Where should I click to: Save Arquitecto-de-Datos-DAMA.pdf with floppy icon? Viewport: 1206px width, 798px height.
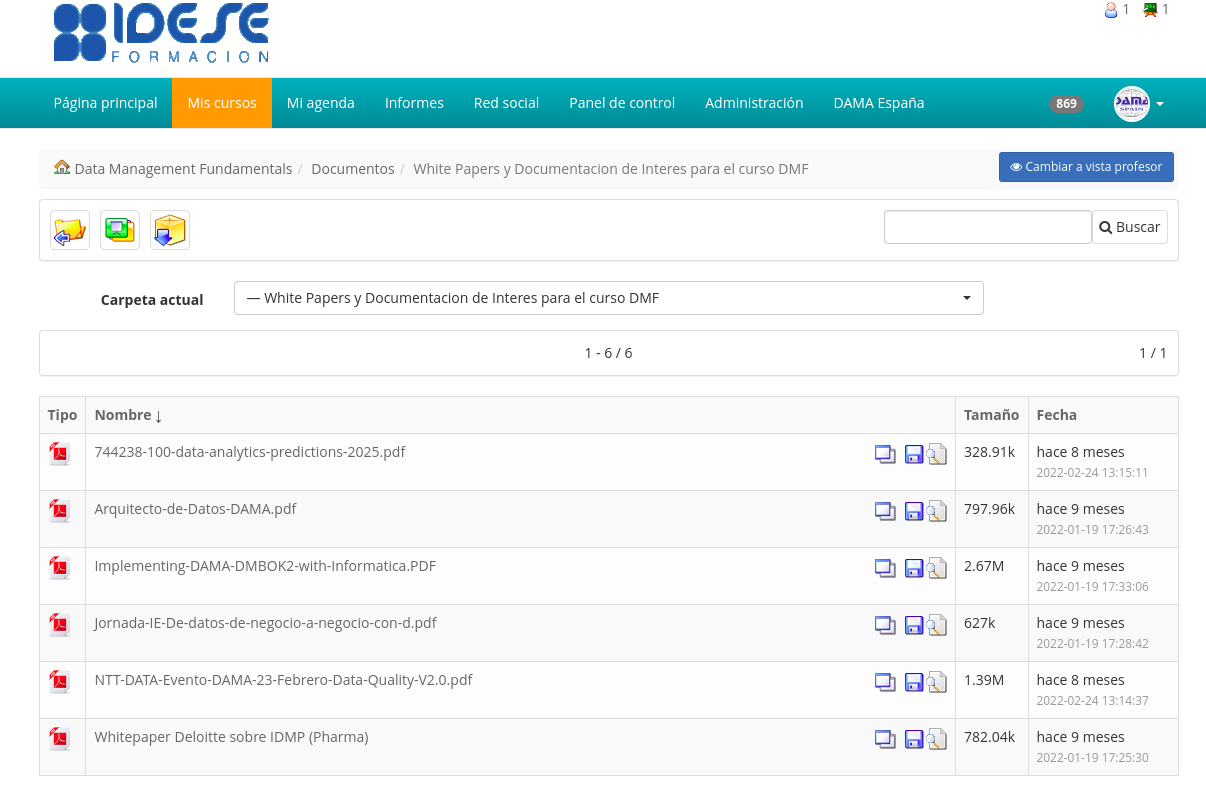click(x=914, y=512)
